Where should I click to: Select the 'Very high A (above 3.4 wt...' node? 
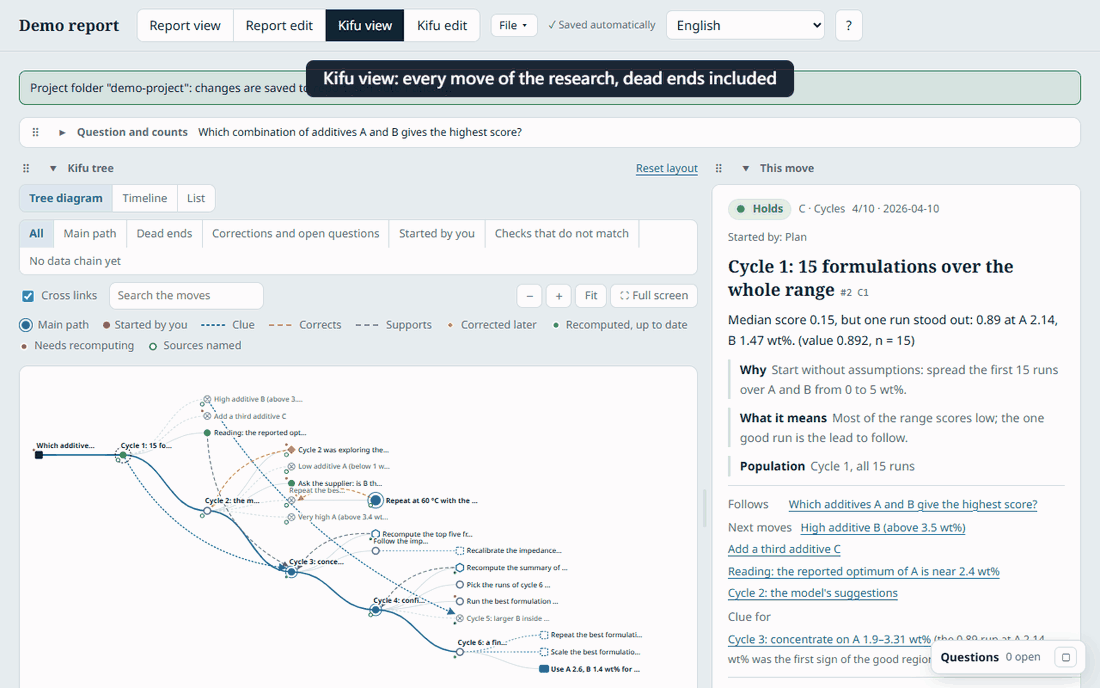coord(291,517)
